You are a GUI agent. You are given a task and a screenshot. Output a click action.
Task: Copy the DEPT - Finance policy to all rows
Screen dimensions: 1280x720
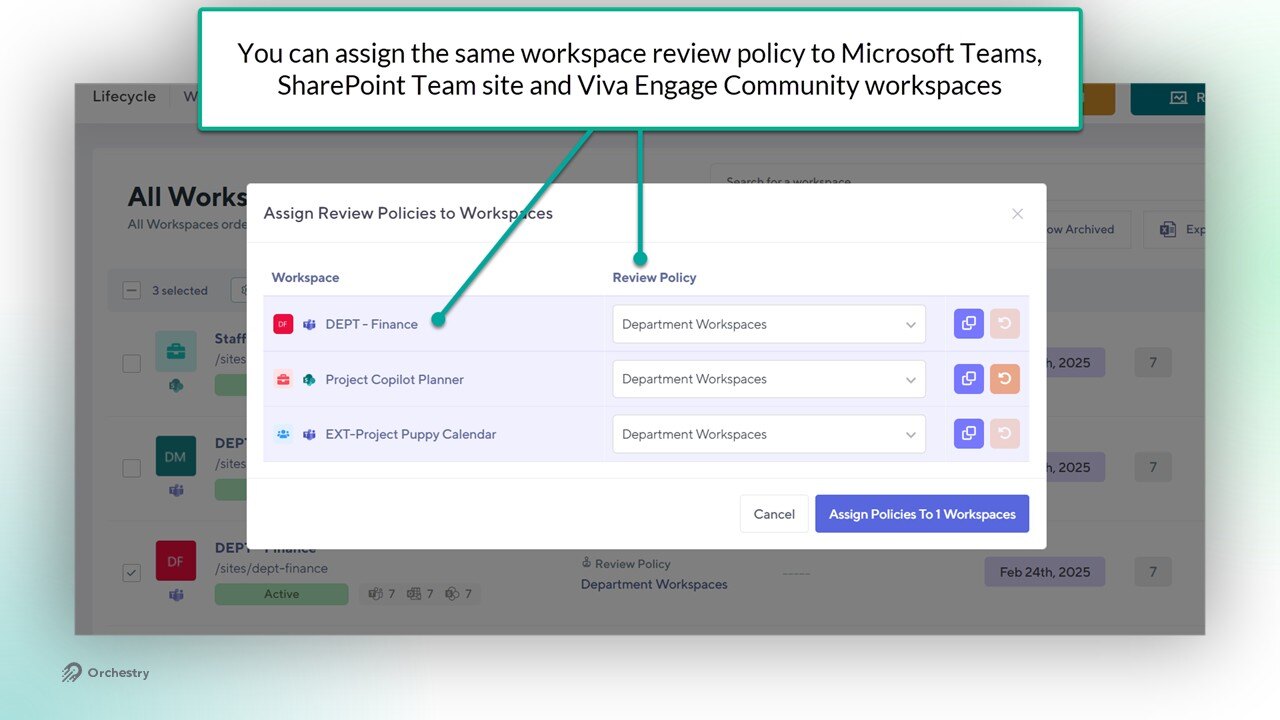[969, 324]
